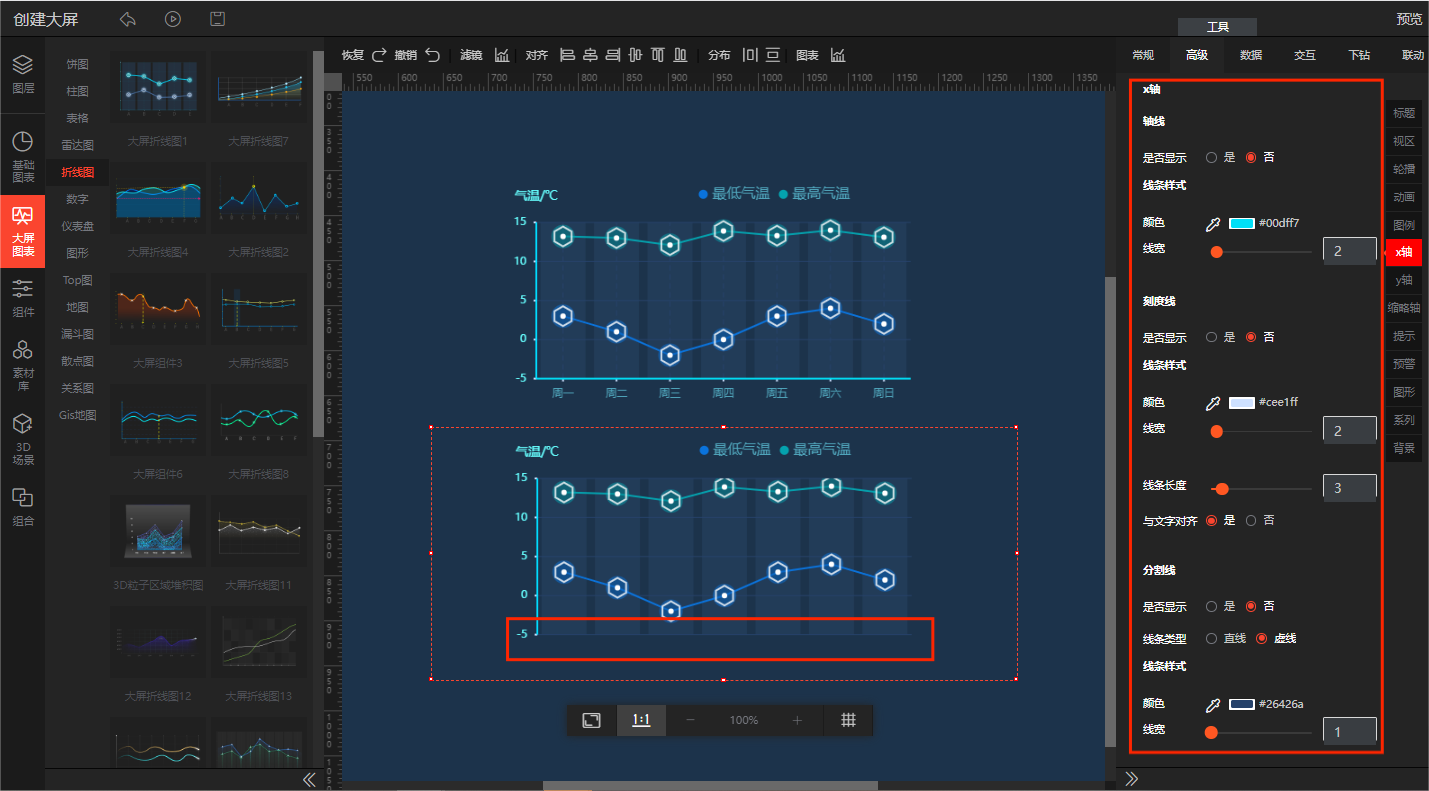Click the 1:1 zoom reset button

point(641,720)
